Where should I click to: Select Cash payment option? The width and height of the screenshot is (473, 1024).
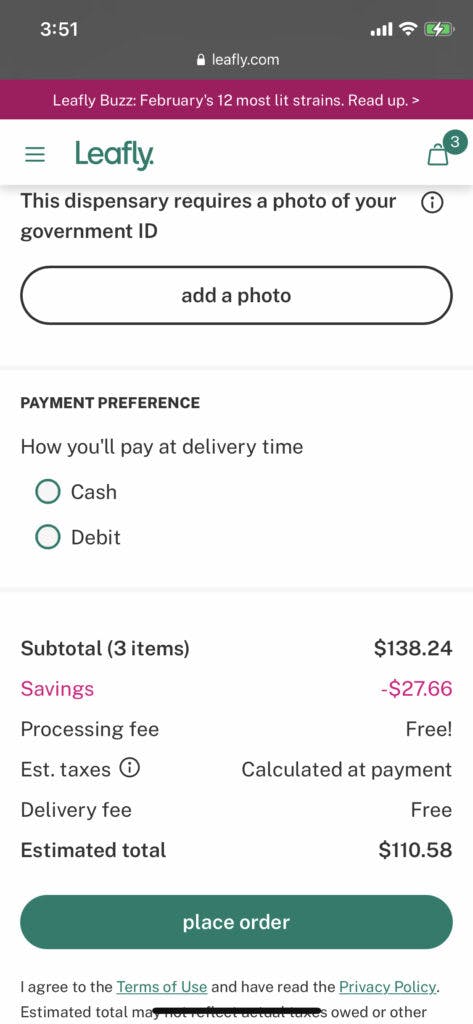click(48, 492)
